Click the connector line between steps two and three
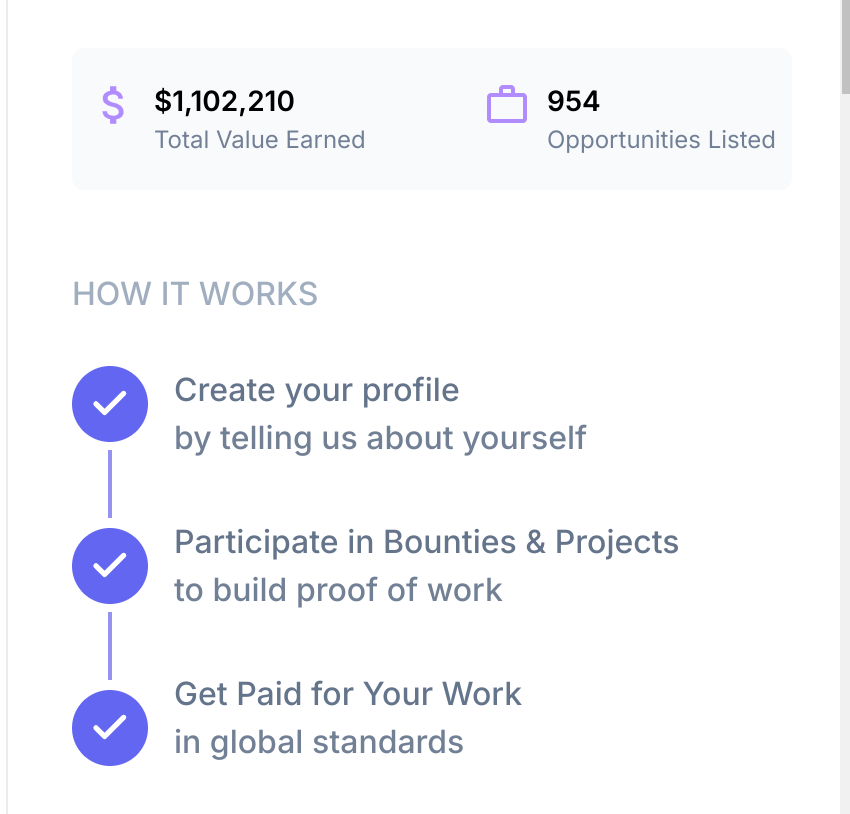850x814 pixels. [x=110, y=646]
